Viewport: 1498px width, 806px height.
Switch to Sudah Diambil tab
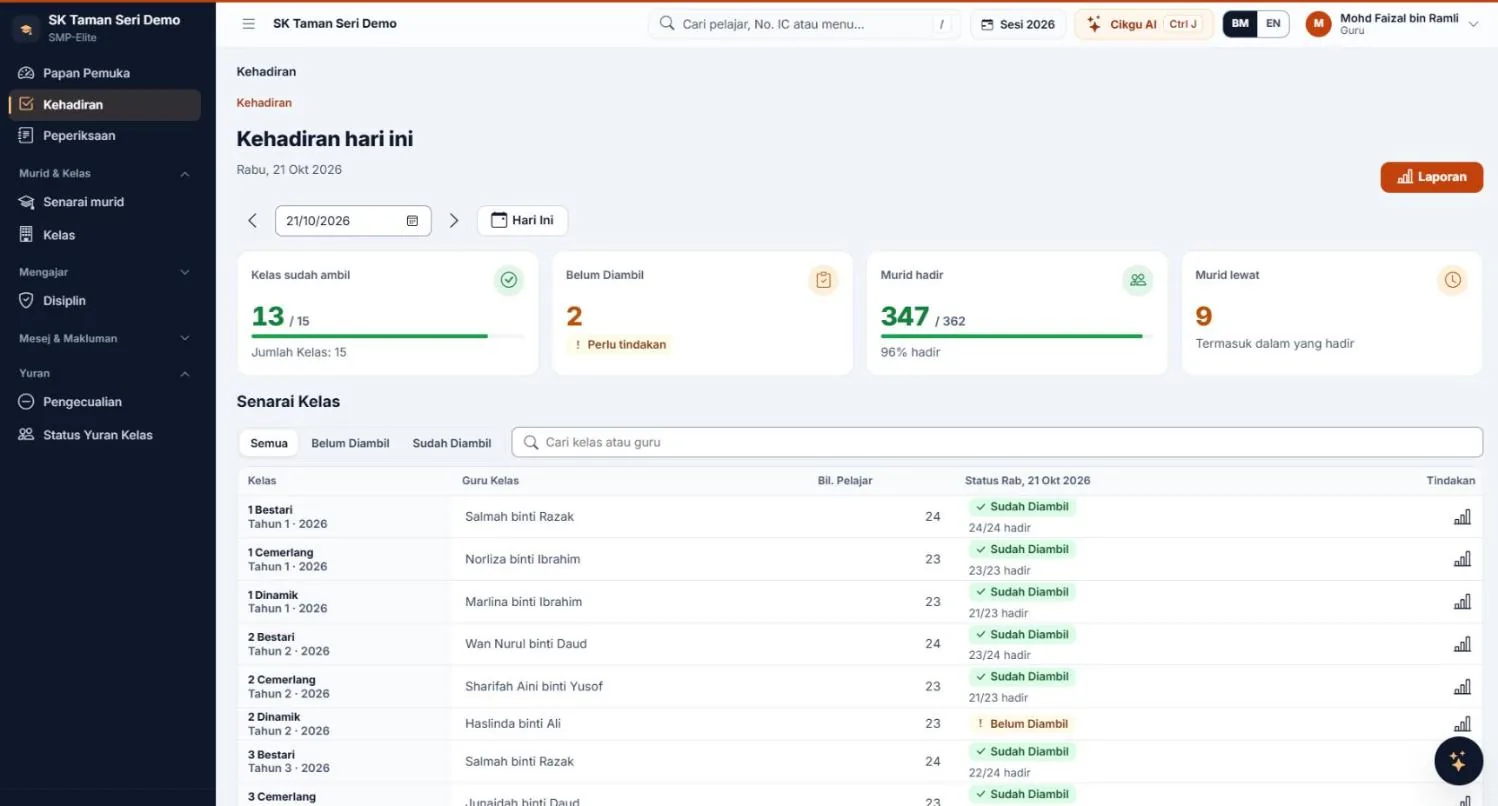[x=452, y=443]
